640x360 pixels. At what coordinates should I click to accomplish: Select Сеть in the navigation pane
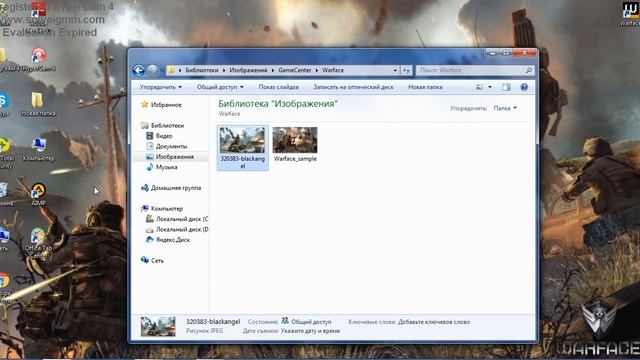point(152,260)
